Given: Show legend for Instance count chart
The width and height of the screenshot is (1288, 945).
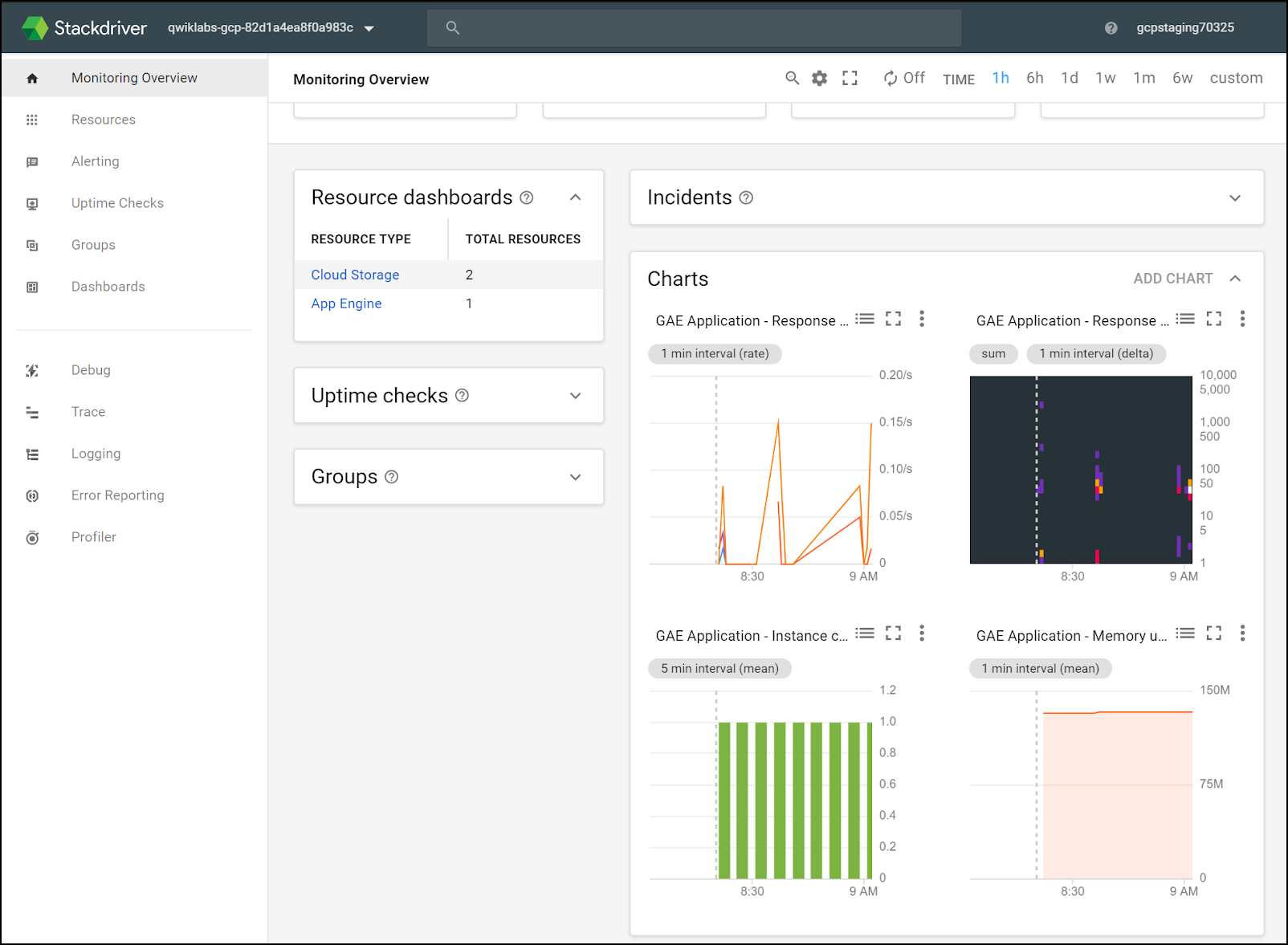Looking at the screenshot, I should (865, 633).
